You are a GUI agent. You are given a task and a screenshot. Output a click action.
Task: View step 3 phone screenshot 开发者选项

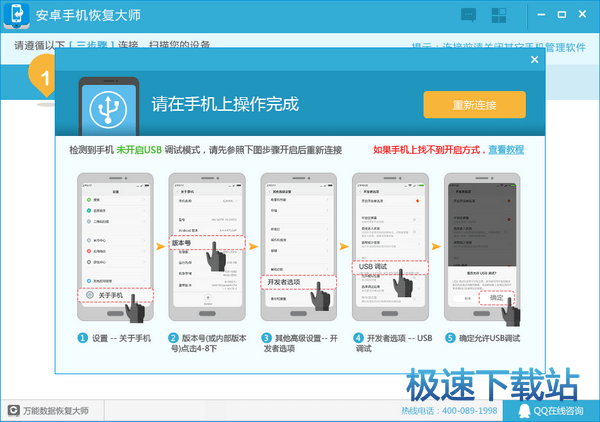(298, 247)
